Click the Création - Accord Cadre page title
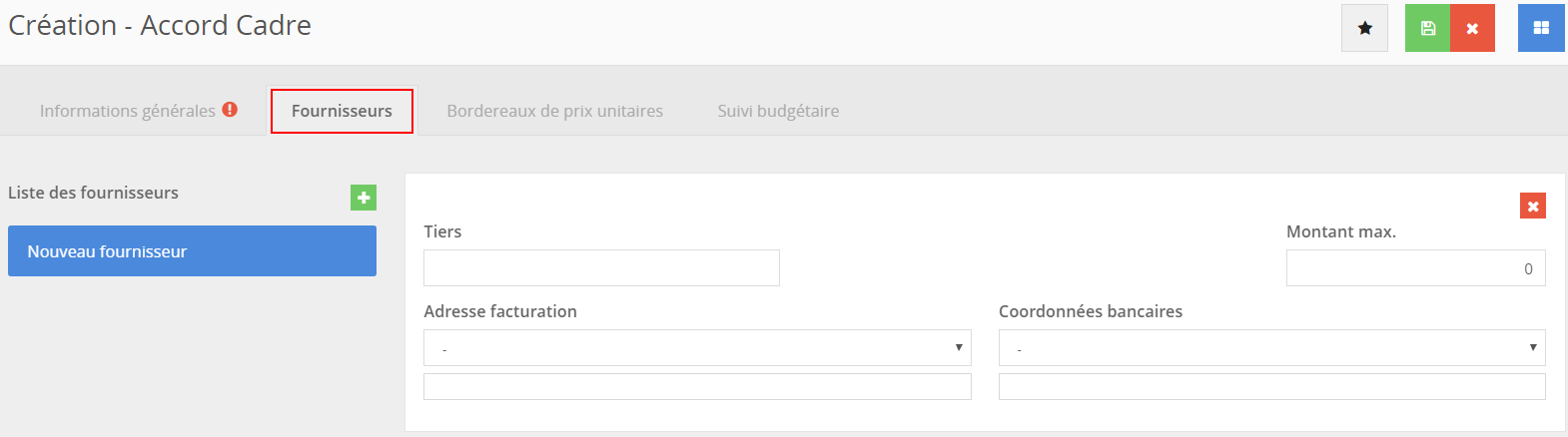This screenshot has height=437, width=1568. [160, 26]
